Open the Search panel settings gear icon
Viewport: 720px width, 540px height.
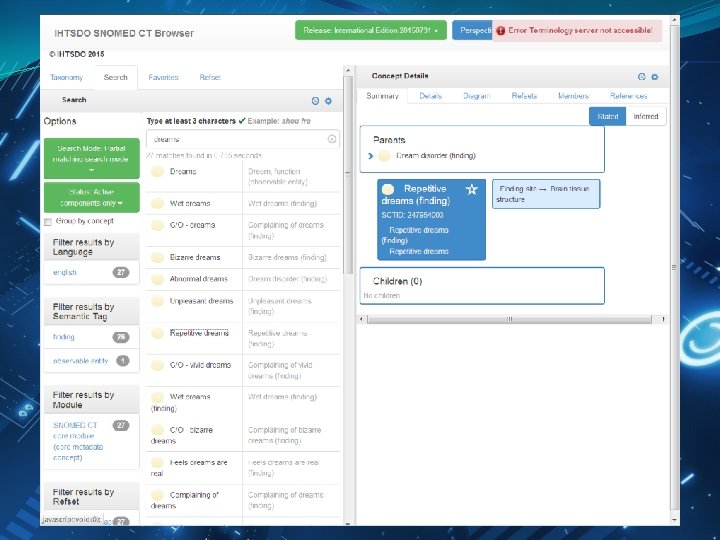point(328,101)
